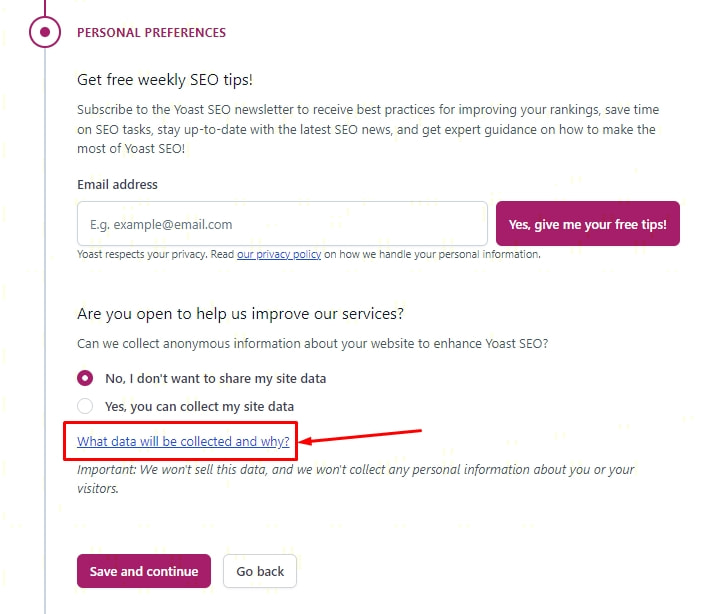Click the Save and continue button
Image resolution: width=707 pixels, height=614 pixels.
144,571
